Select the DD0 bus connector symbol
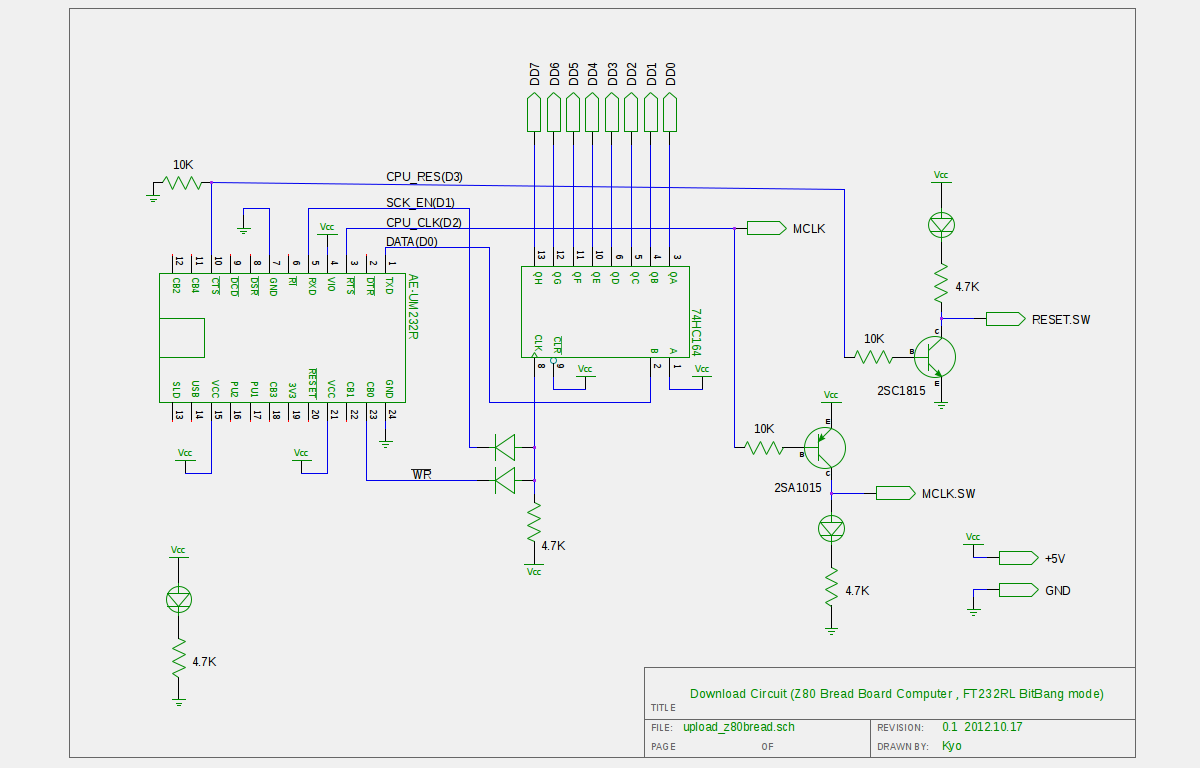The width and height of the screenshot is (1200, 768). (x=670, y=112)
